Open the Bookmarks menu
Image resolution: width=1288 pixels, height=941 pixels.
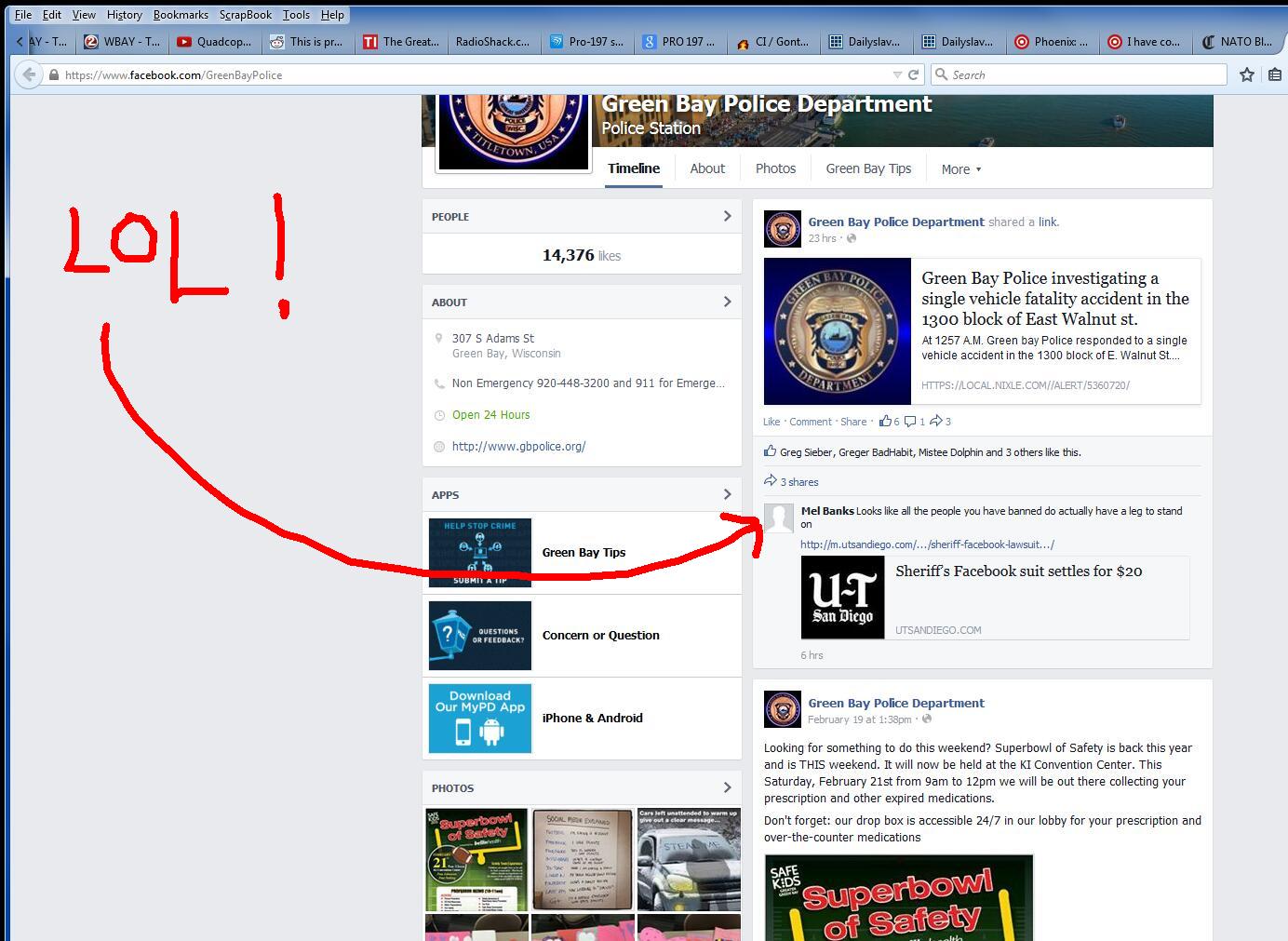click(181, 15)
